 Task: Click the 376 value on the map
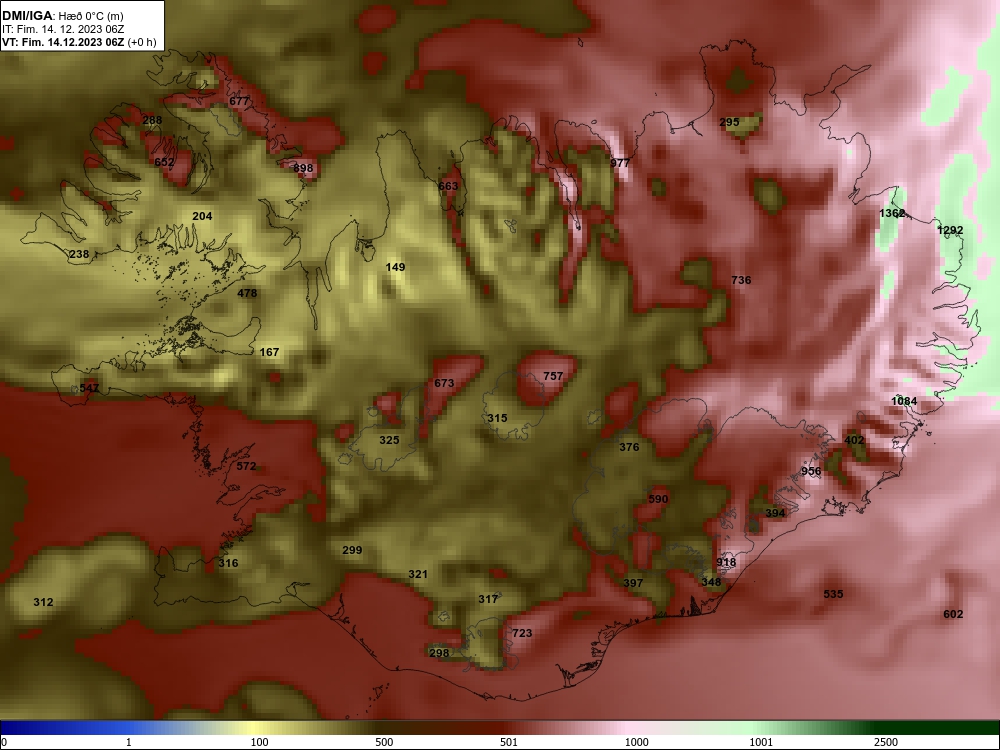coord(629,447)
